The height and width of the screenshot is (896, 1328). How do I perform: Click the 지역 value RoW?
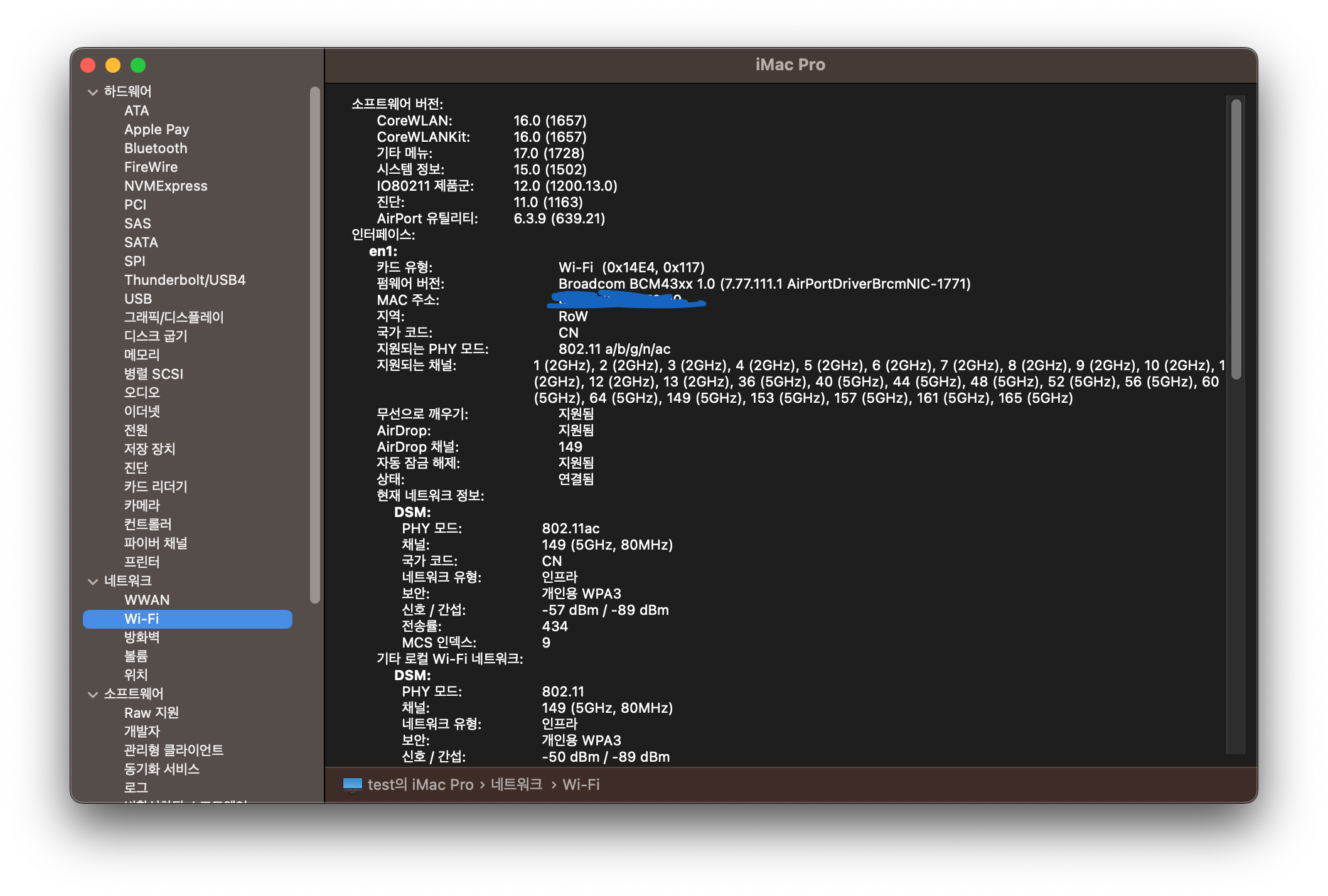tap(573, 317)
